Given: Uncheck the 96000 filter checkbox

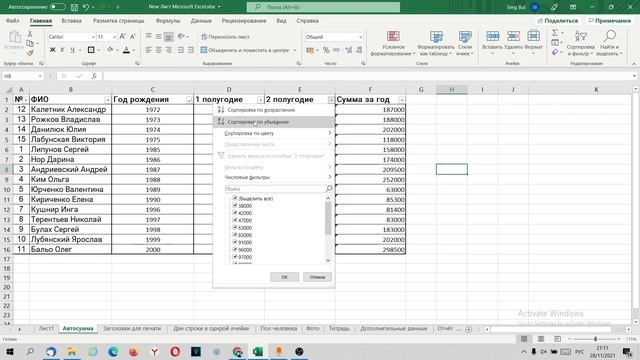Looking at the screenshot, I should point(235,249).
